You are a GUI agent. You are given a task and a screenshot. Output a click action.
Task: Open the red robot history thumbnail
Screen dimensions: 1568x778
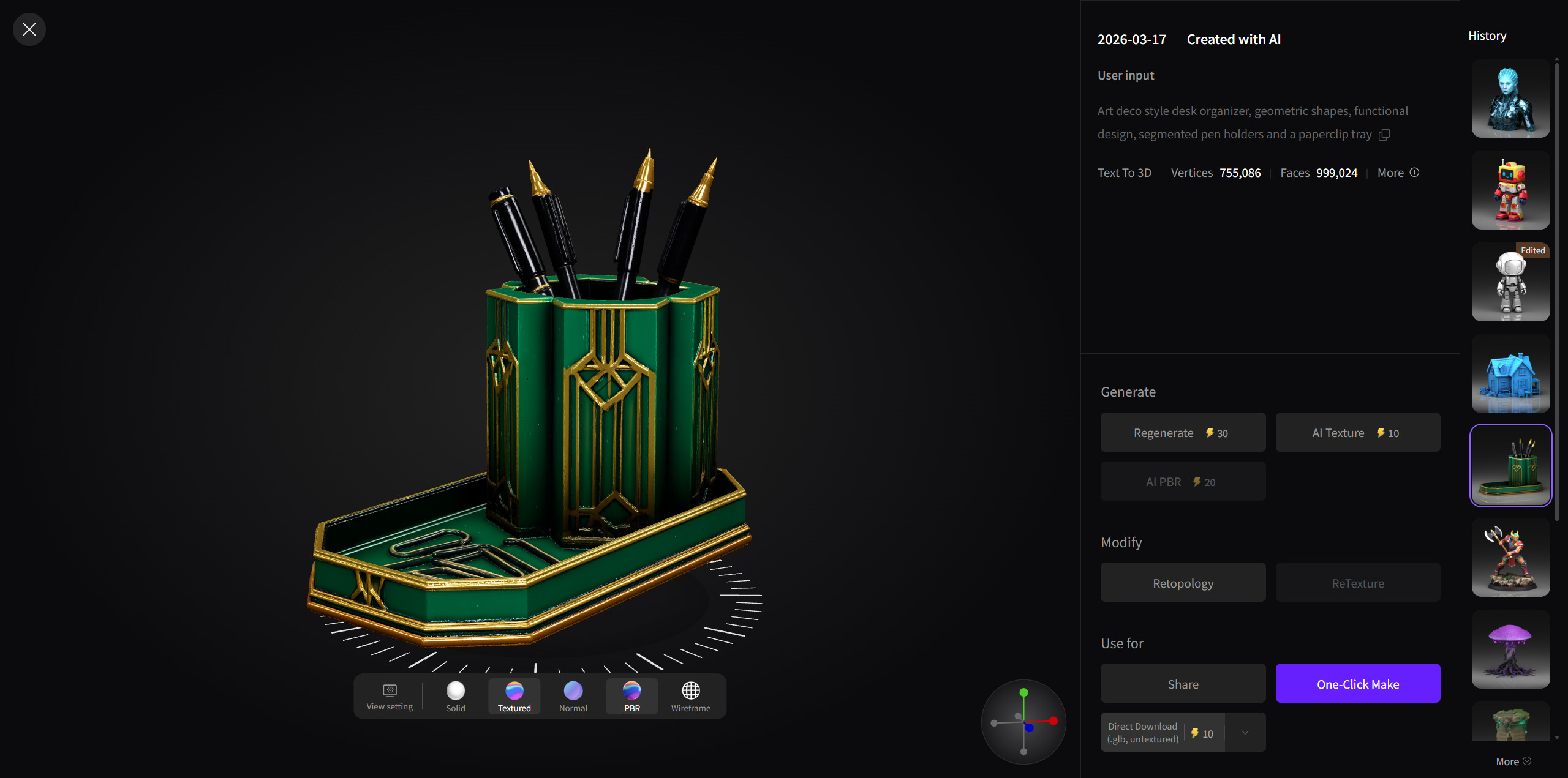click(1510, 190)
